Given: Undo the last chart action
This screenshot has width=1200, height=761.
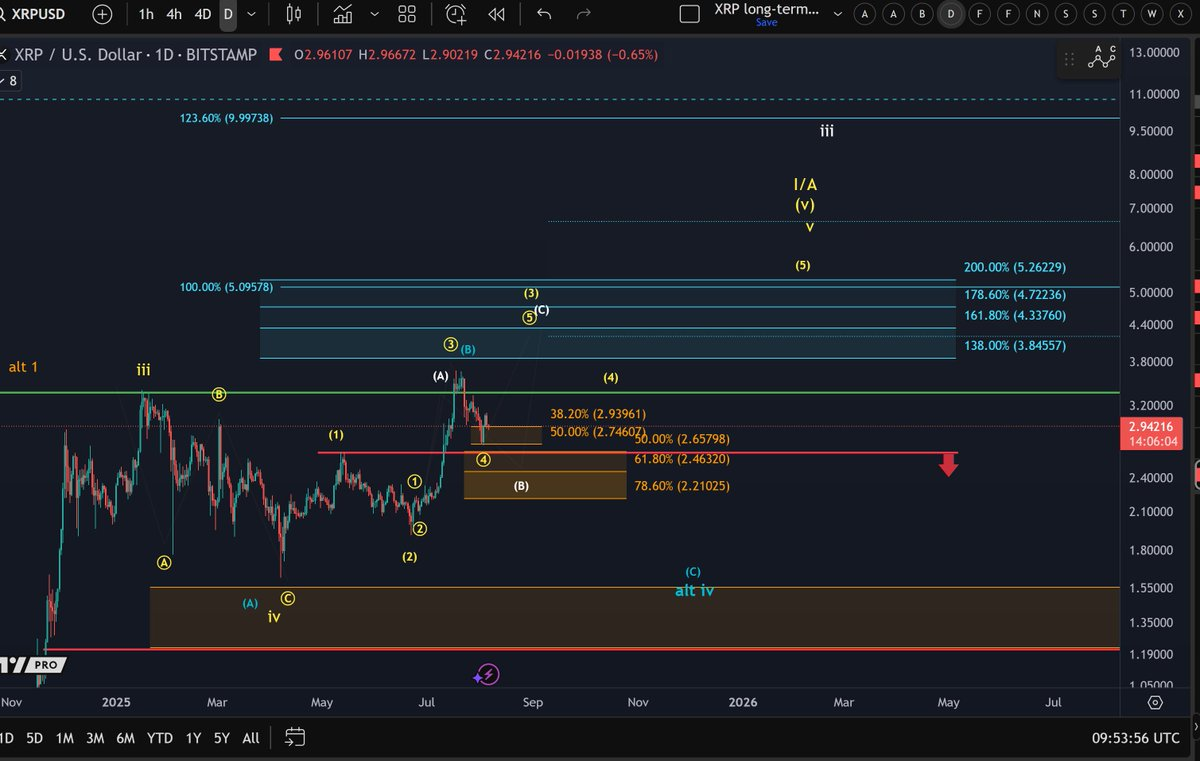Looking at the screenshot, I should coord(544,14).
